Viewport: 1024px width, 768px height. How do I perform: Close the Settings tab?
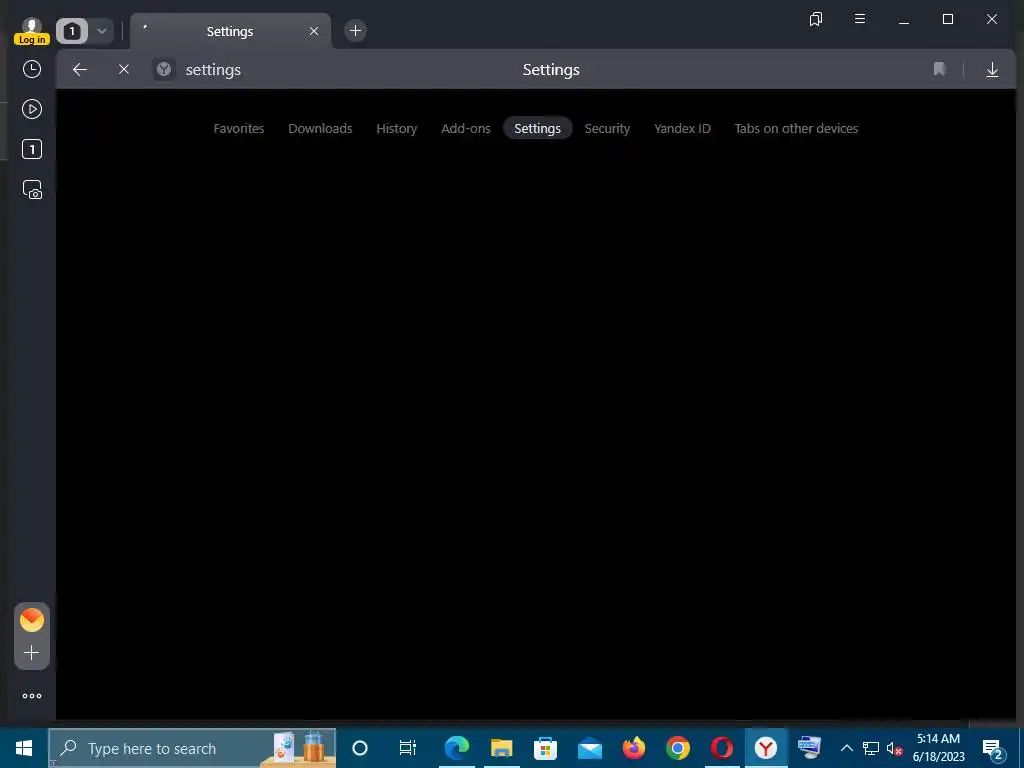pos(314,31)
